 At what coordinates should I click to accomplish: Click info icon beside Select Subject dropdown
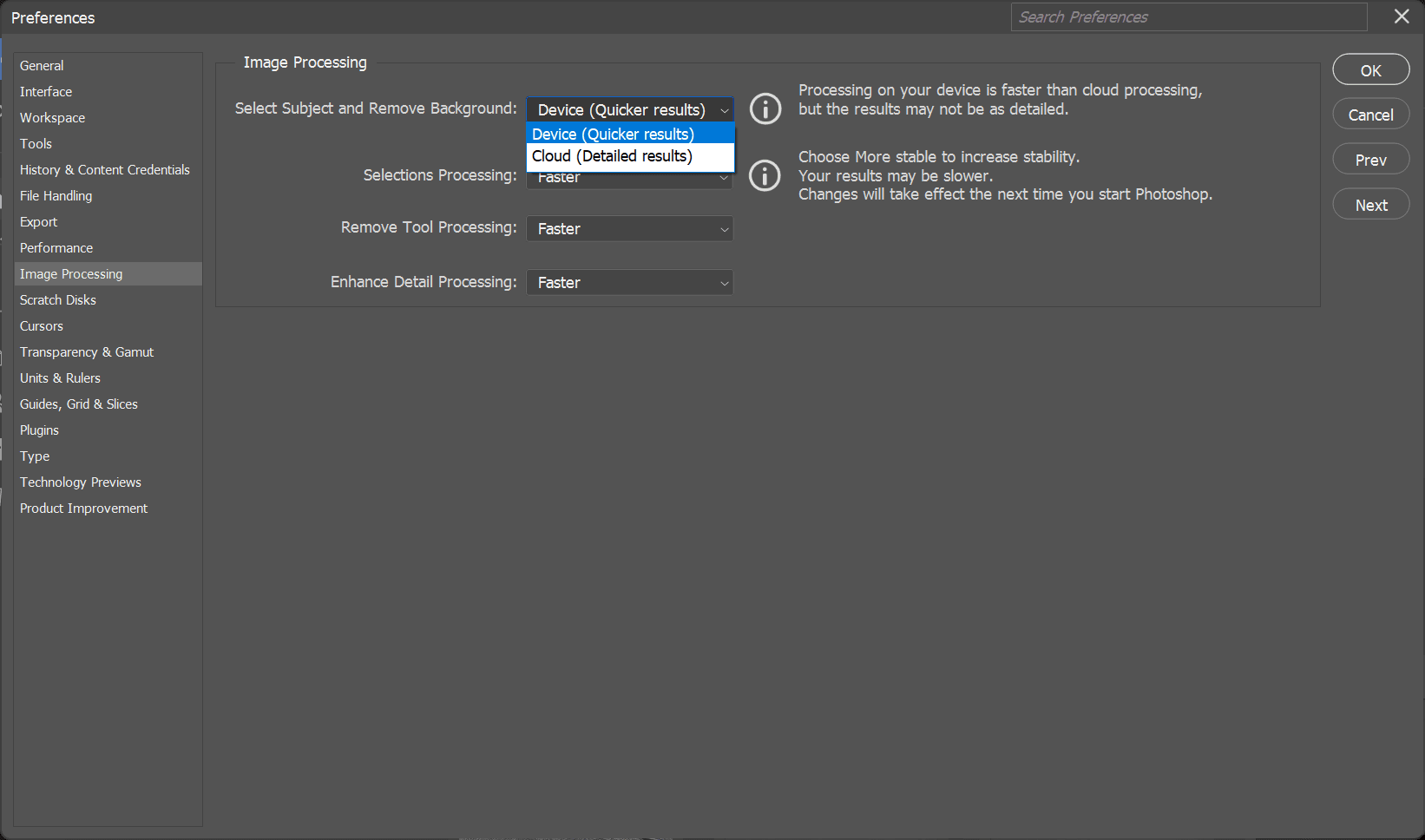click(765, 109)
